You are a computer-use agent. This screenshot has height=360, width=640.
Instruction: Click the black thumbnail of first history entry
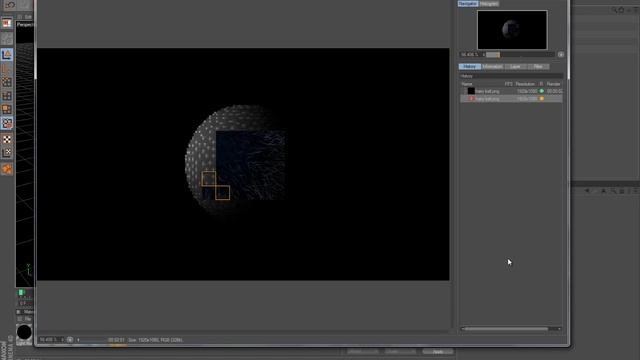(471, 91)
